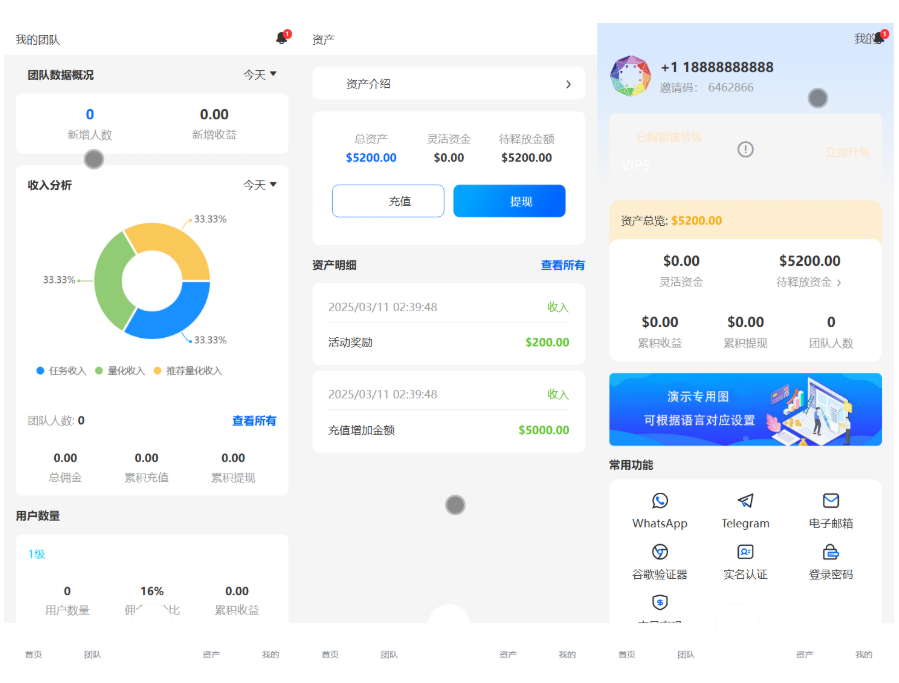Expand the 资产介绍 row
899x683 pixels.
[x=448, y=84]
